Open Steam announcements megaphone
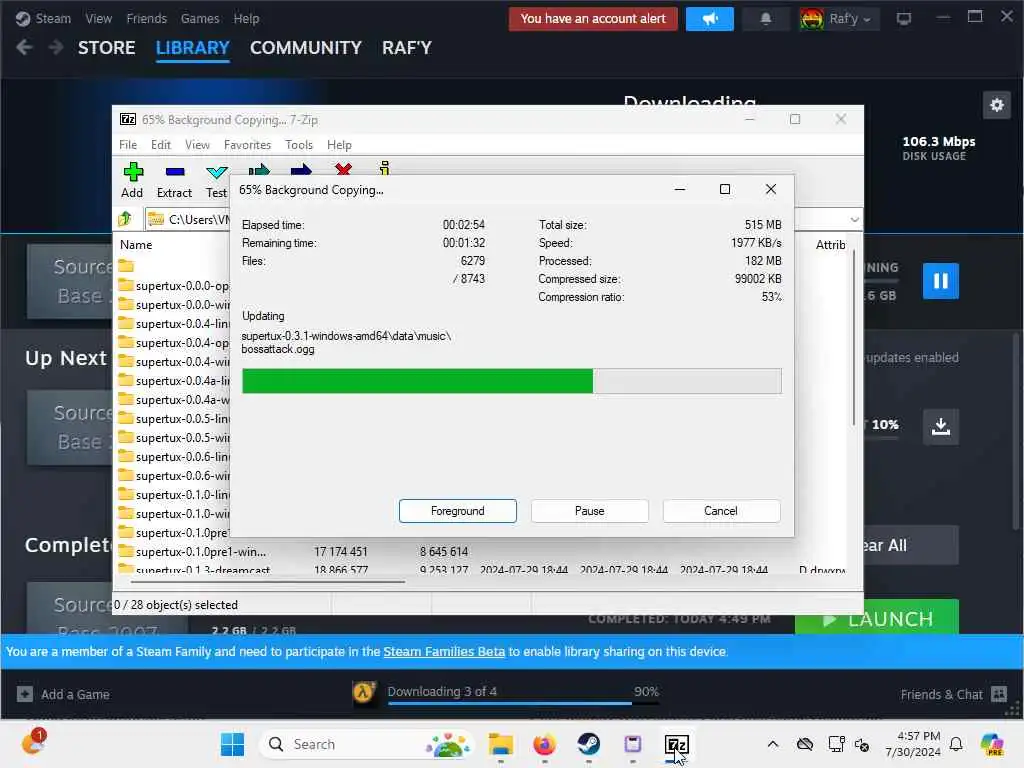Screen dimensions: 1024x768 [x=710, y=19]
